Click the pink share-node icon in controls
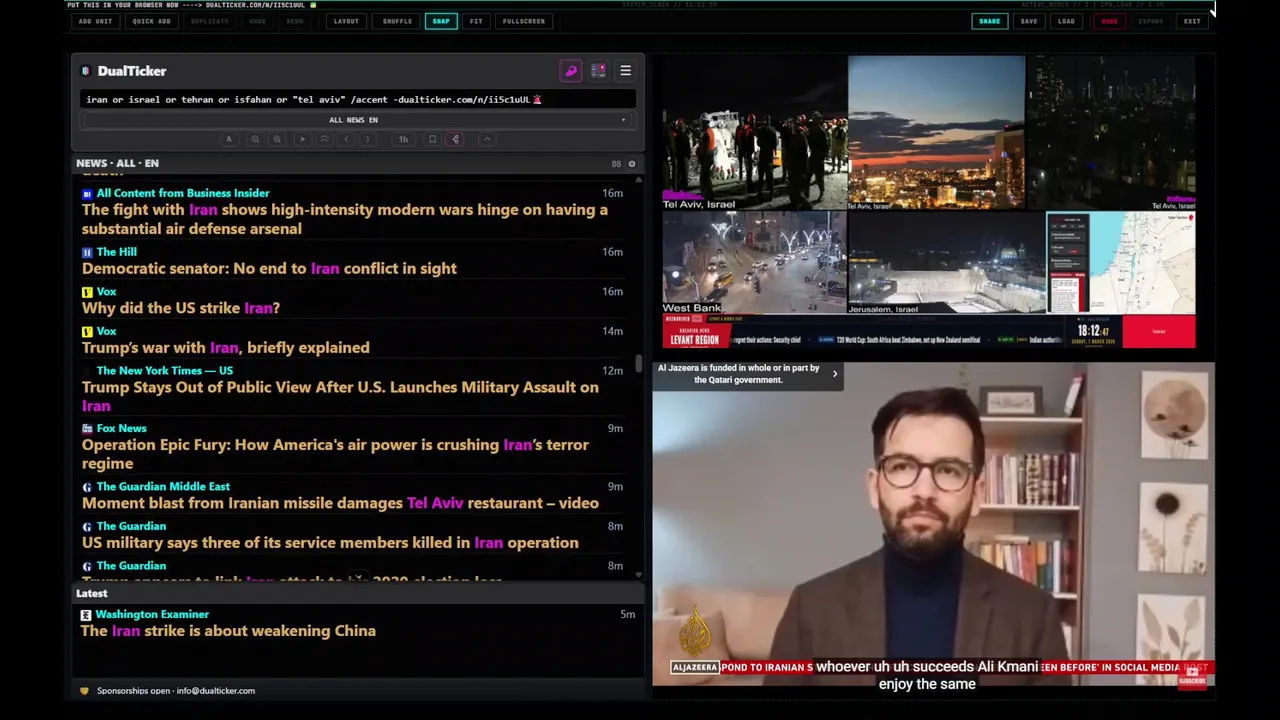This screenshot has width=1280, height=720. tap(456, 139)
